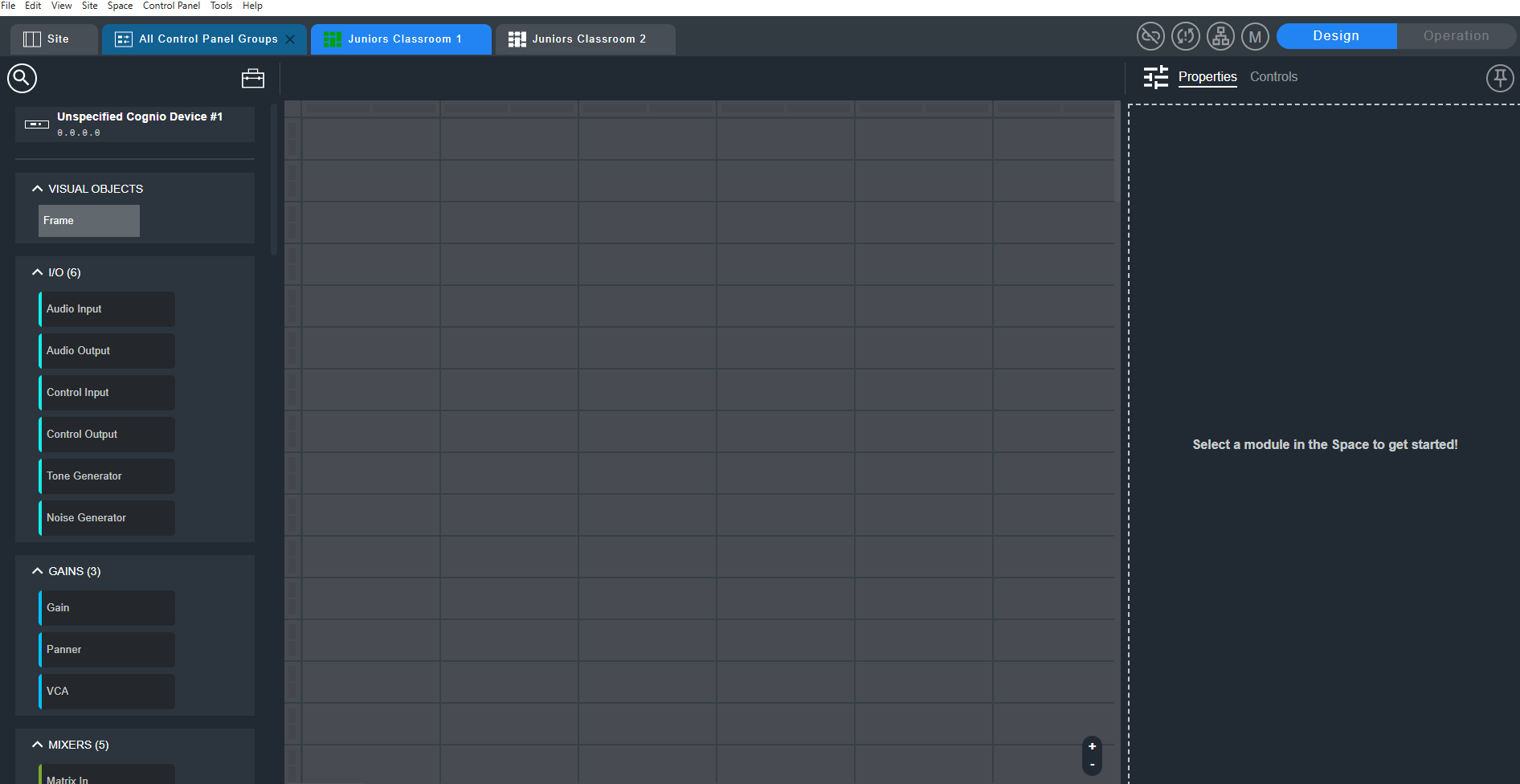Screen dimensions: 1520x784
Task: Switch to Juniors Classroom 2 tab
Action: 586,39
